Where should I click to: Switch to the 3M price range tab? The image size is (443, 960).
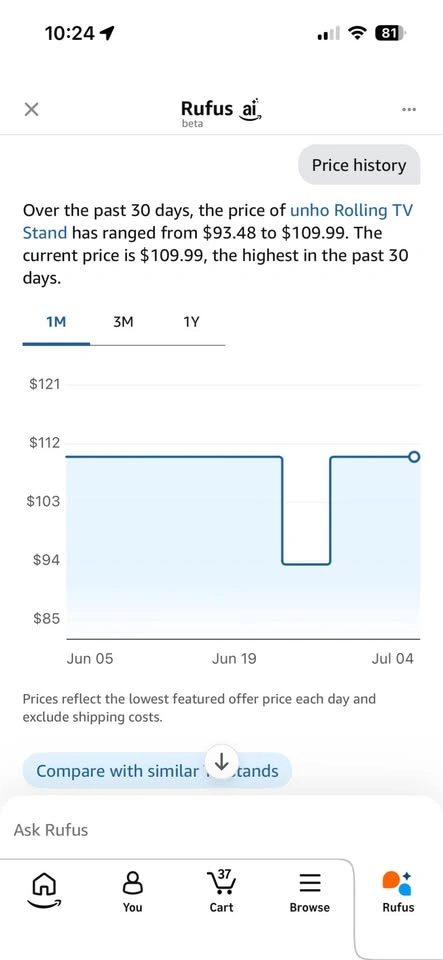[123, 323]
